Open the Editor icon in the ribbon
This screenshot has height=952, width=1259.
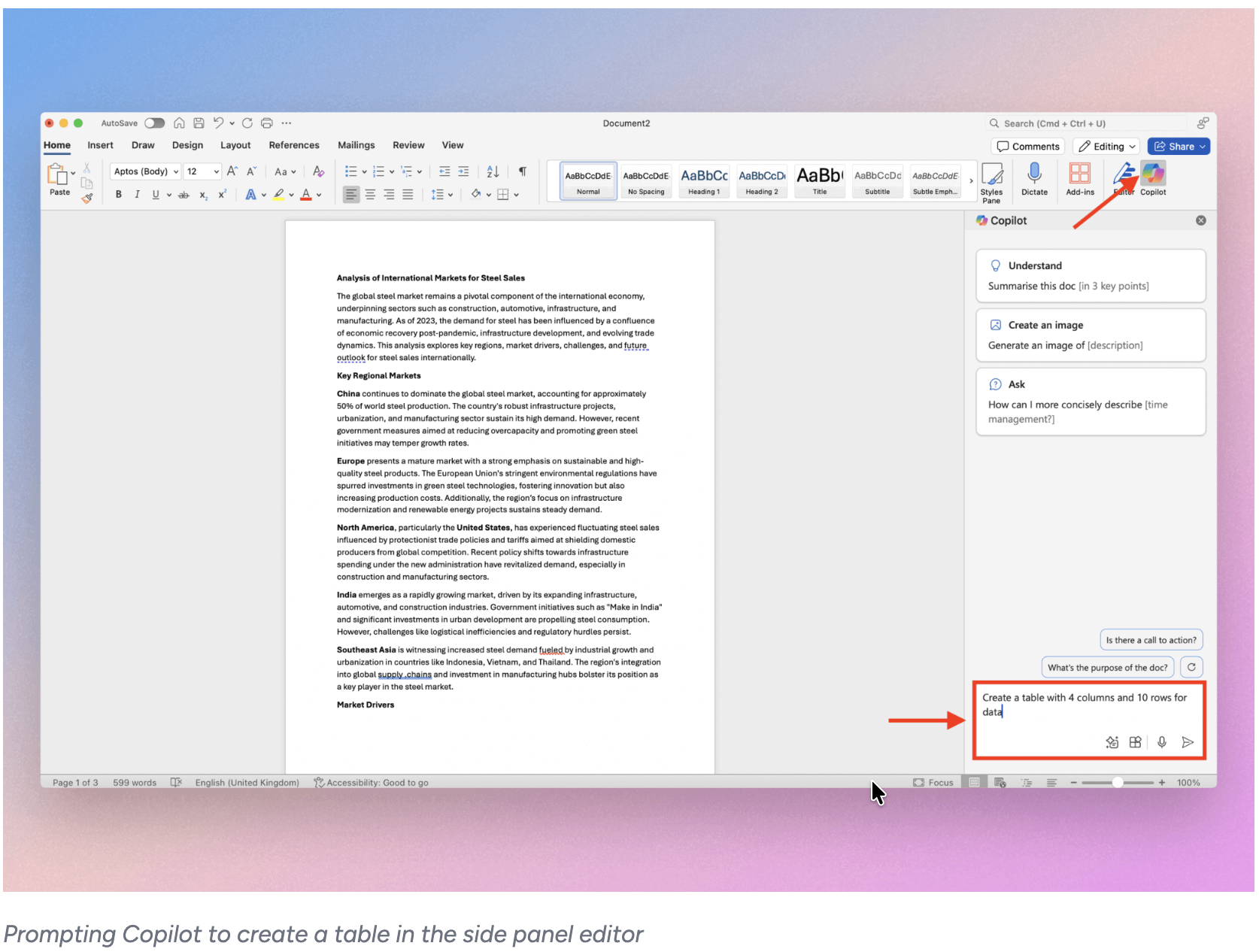point(1124,179)
